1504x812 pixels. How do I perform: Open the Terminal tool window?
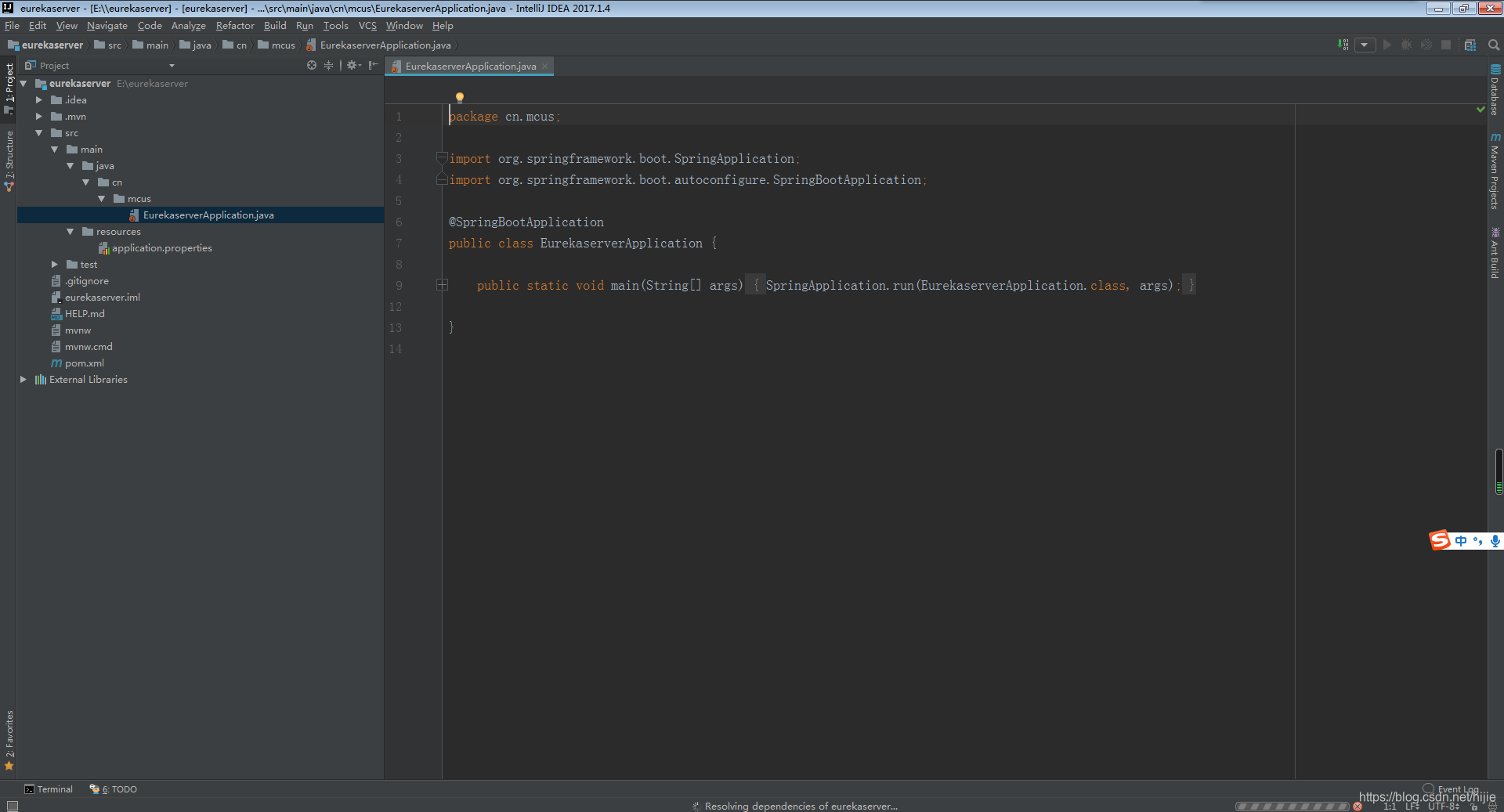(x=49, y=789)
